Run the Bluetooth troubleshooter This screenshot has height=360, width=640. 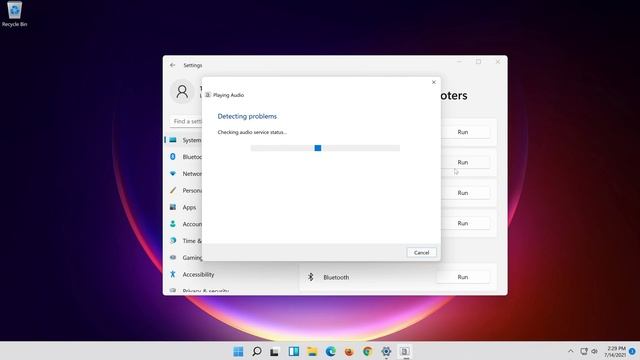[x=462, y=277]
